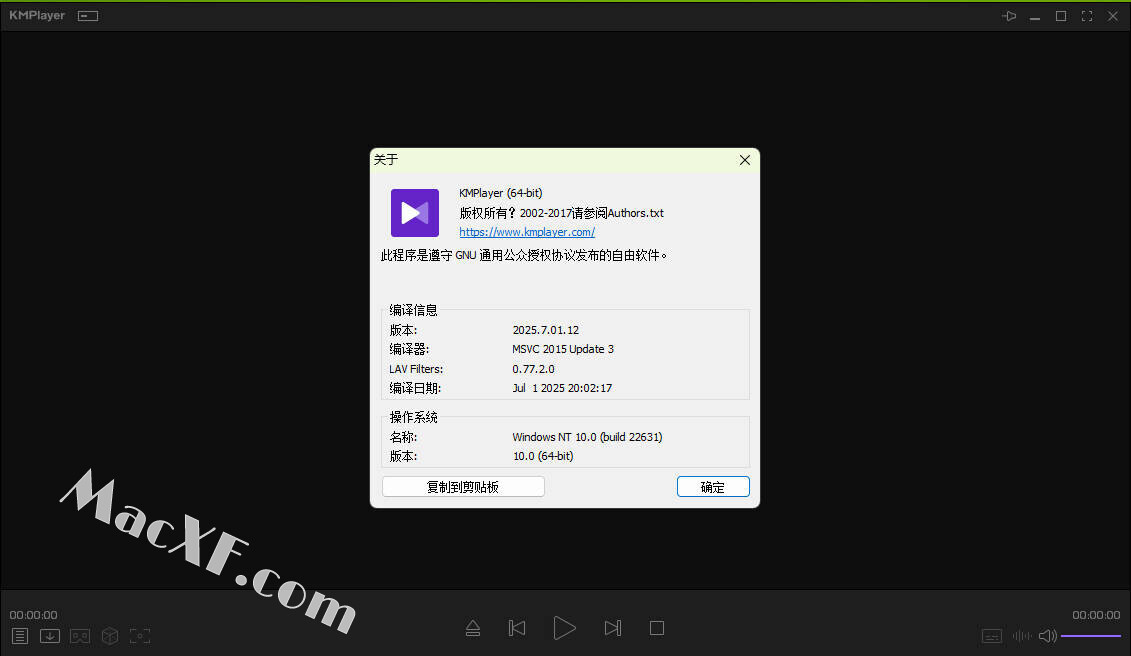Close the 关于 dialog with X
This screenshot has width=1131, height=656.
click(745, 160)
